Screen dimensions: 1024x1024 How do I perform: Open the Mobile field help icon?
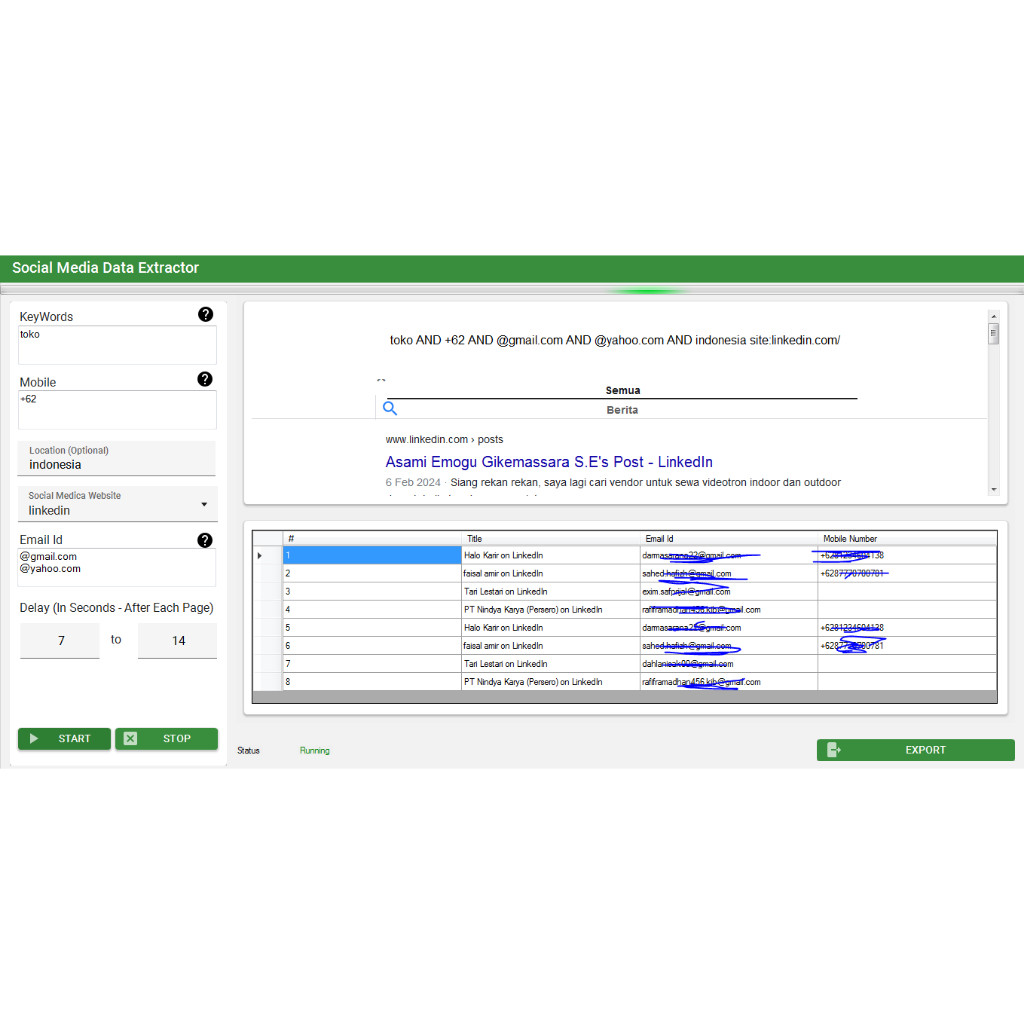[x=205, y=379]
